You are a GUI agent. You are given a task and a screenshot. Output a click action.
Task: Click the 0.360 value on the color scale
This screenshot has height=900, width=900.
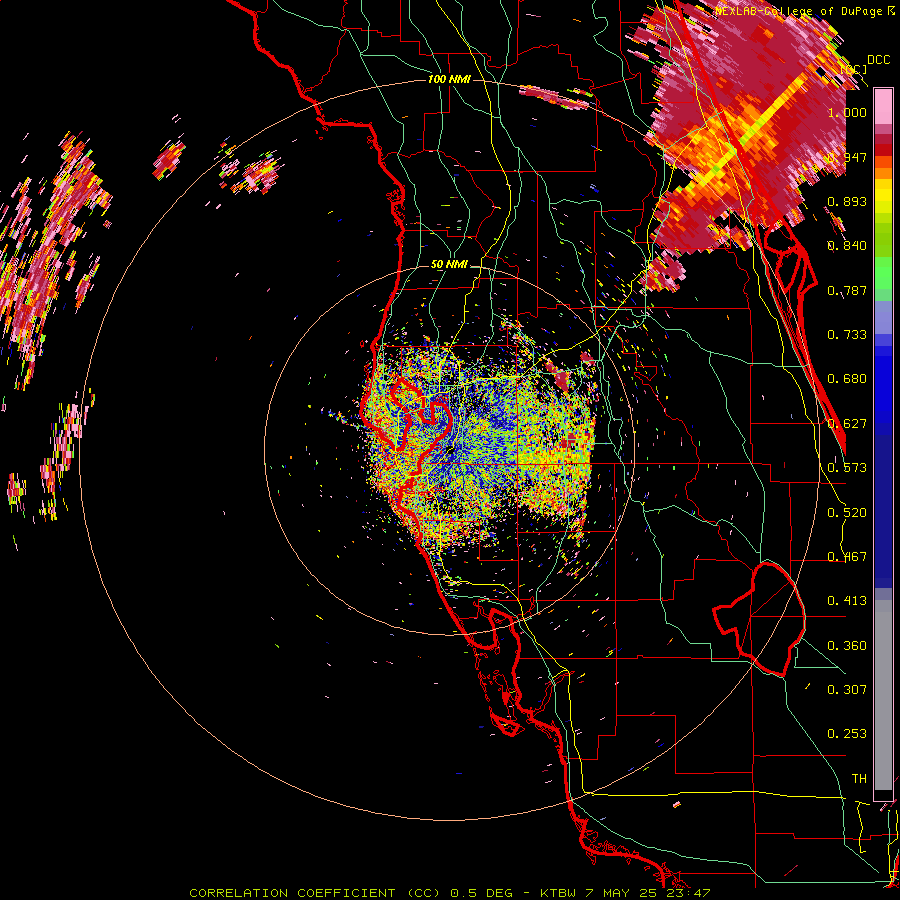847,646
